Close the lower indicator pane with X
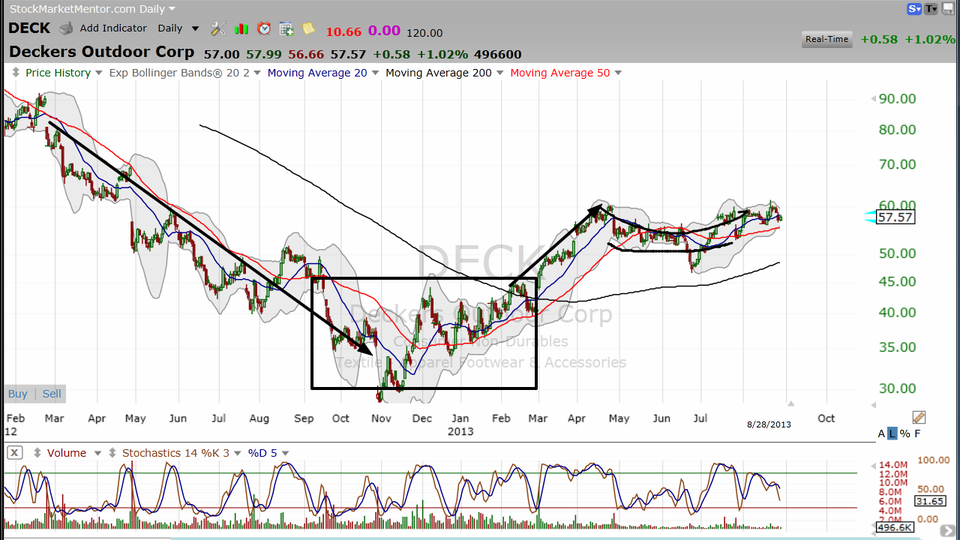Viewport: 960px width, 540px height. (15, 453)
